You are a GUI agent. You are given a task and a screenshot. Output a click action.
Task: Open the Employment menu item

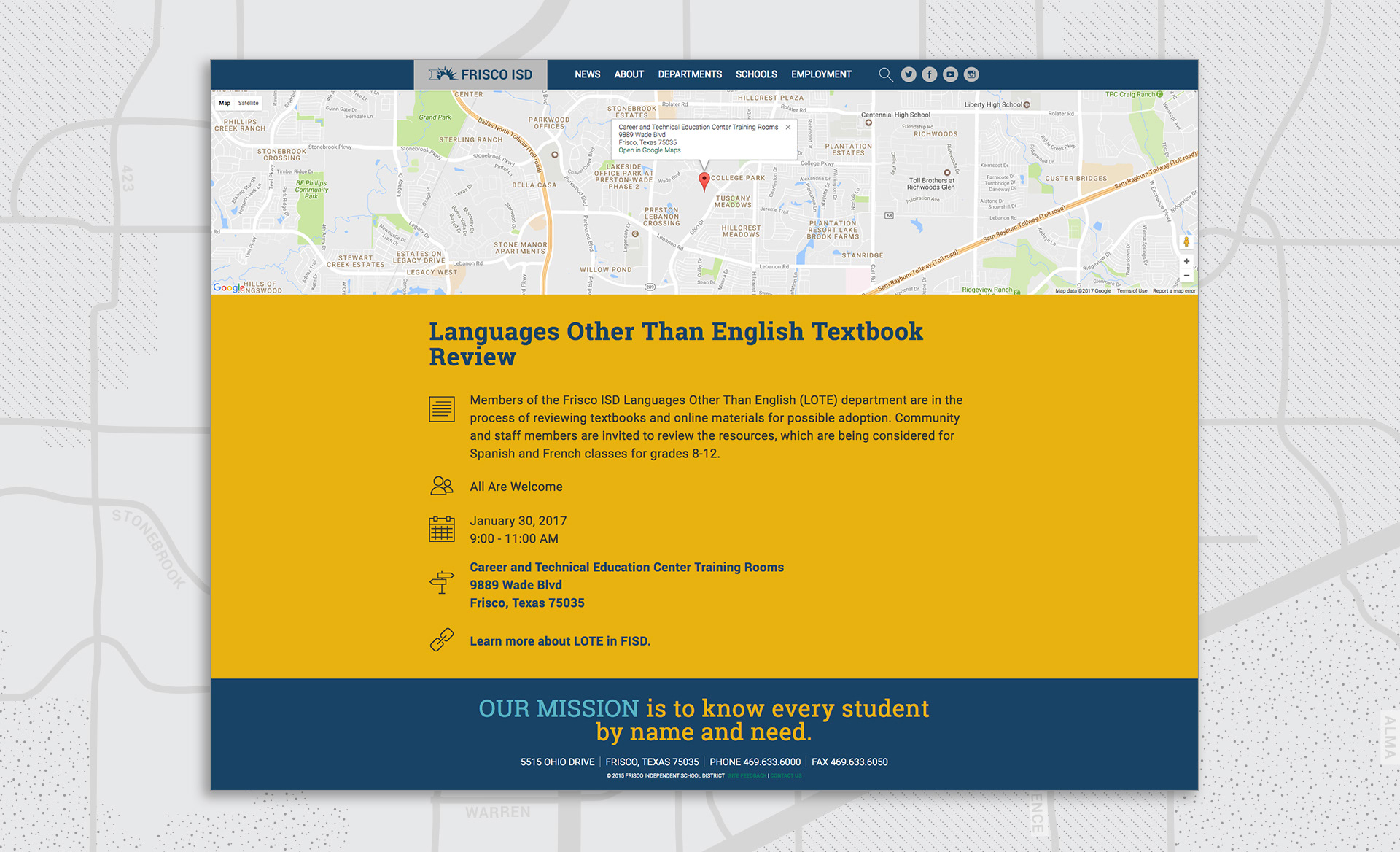coord(821,74)
